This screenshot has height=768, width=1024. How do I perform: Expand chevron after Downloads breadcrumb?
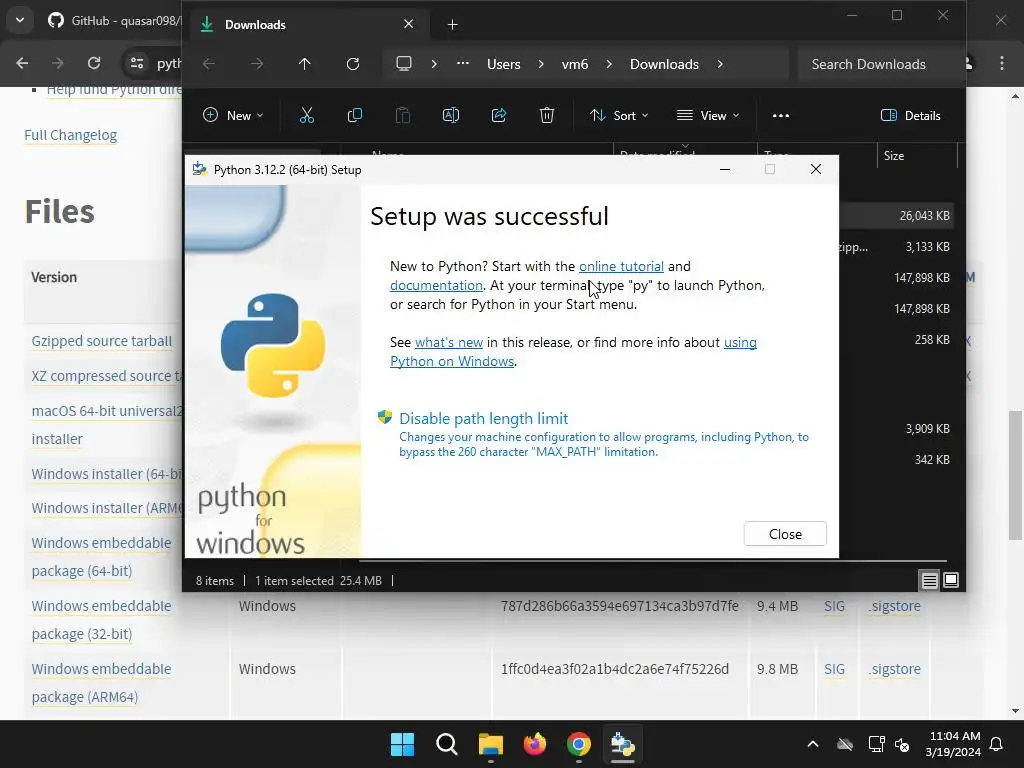[x=720, y=64]
